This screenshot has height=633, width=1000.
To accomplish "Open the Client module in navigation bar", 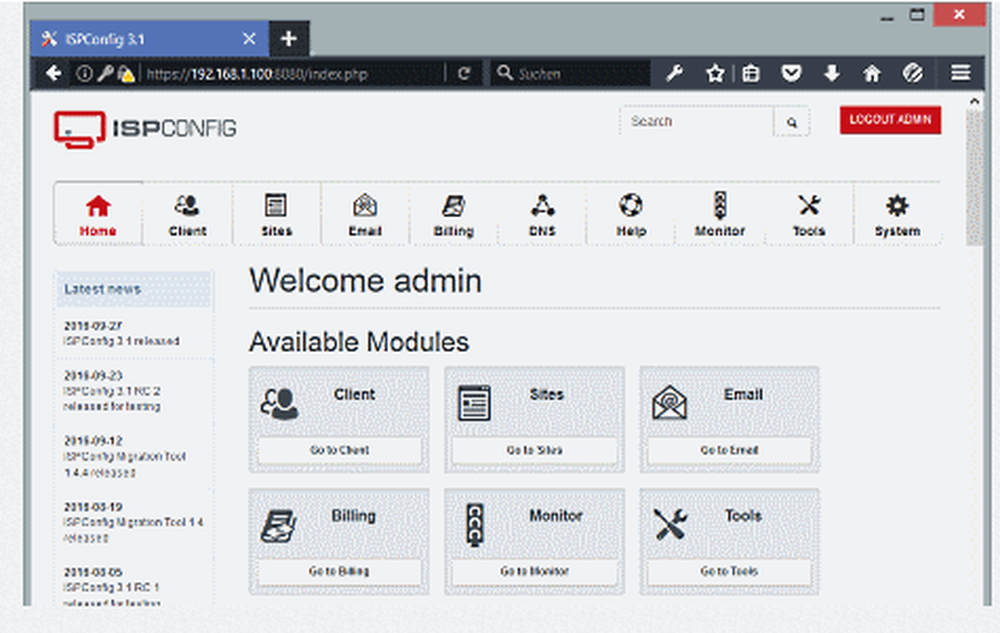I will (188, 215).
